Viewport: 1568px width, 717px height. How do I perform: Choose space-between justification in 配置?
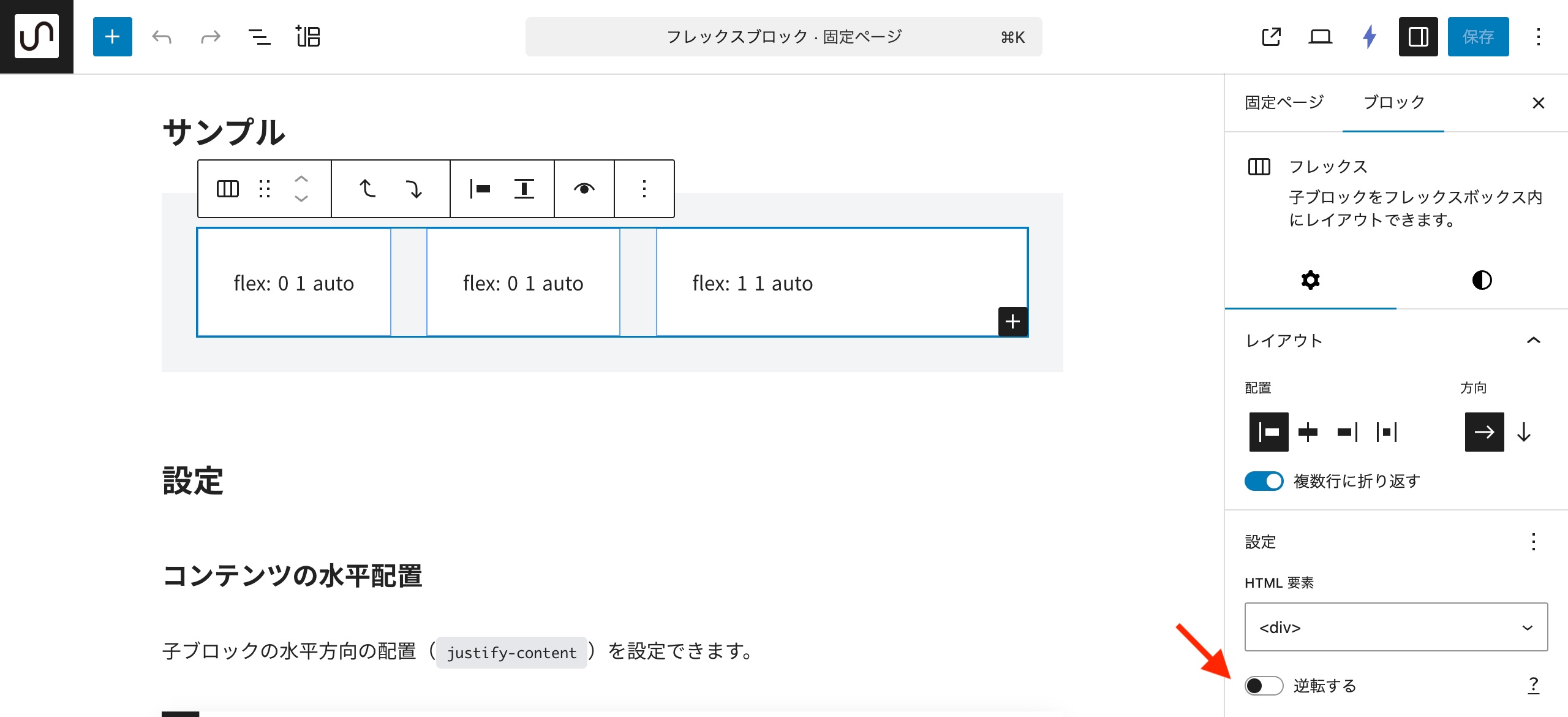click(1386, 432)
